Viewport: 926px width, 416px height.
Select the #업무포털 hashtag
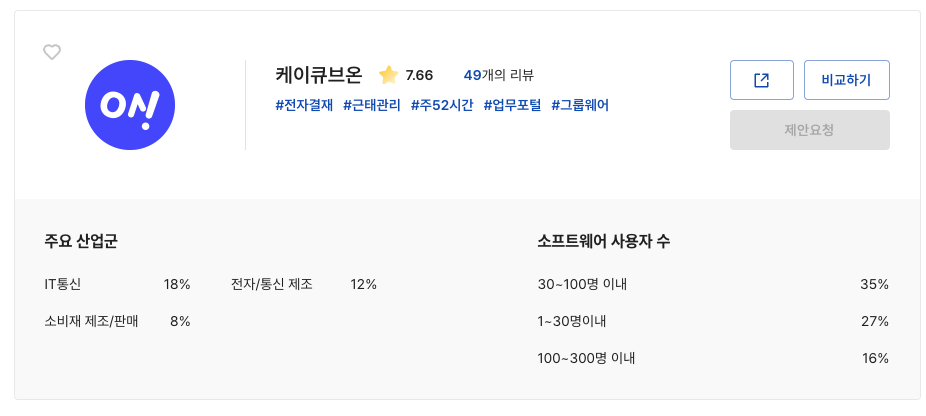point(512,105)
